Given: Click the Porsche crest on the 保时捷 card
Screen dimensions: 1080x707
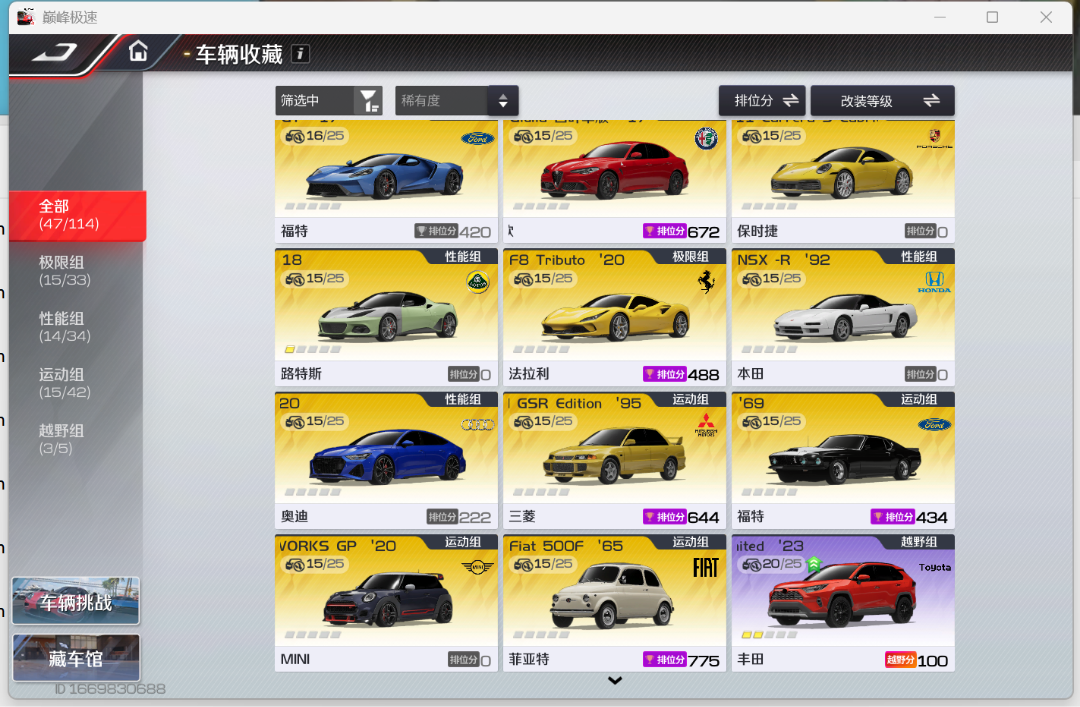Looking at the screenshot, I should tap(934, 137).
